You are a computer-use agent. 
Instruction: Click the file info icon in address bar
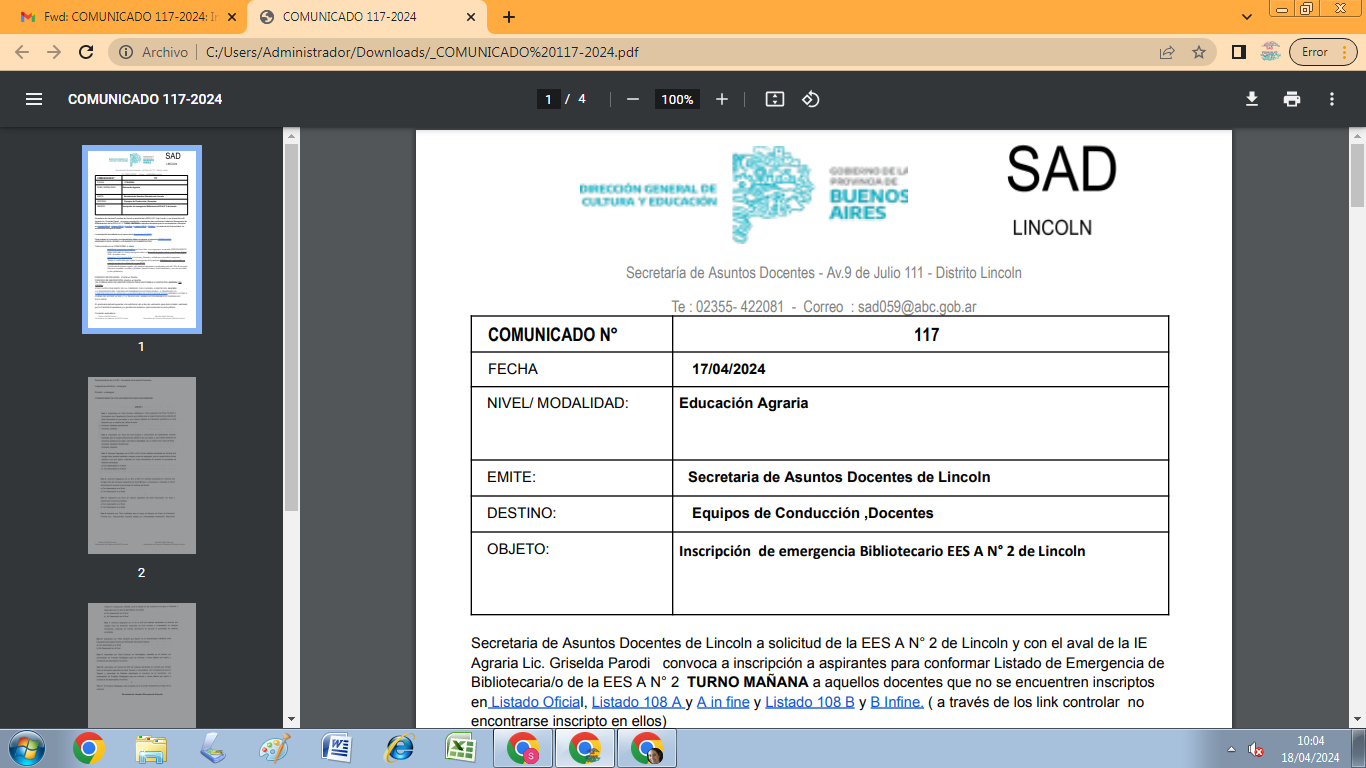click(125, 52)
